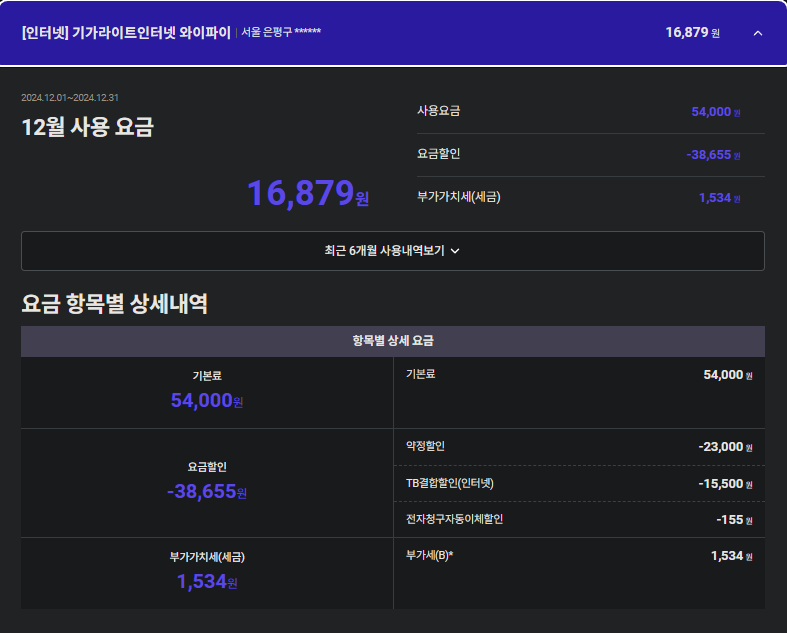
Task: Click the 2024.12.01~2024.12.31 date range
Action: click(70, 98)
